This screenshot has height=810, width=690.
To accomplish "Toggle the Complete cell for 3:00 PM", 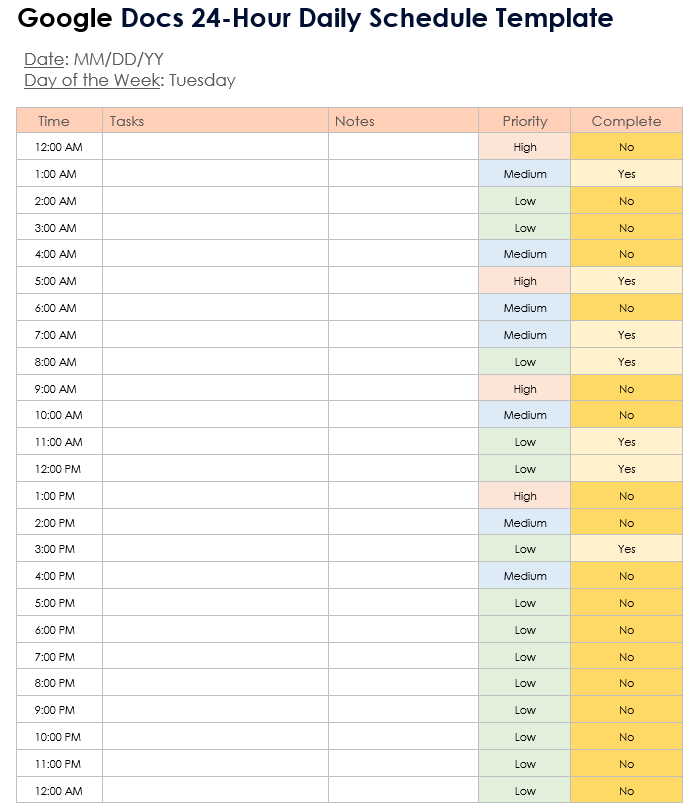I will (626, 549).
